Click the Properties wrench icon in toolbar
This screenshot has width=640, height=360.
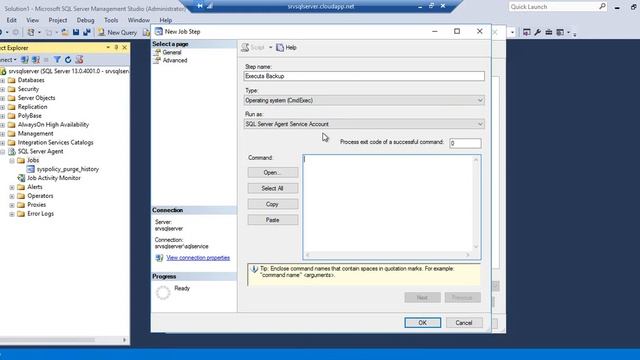tap(538, 32)
